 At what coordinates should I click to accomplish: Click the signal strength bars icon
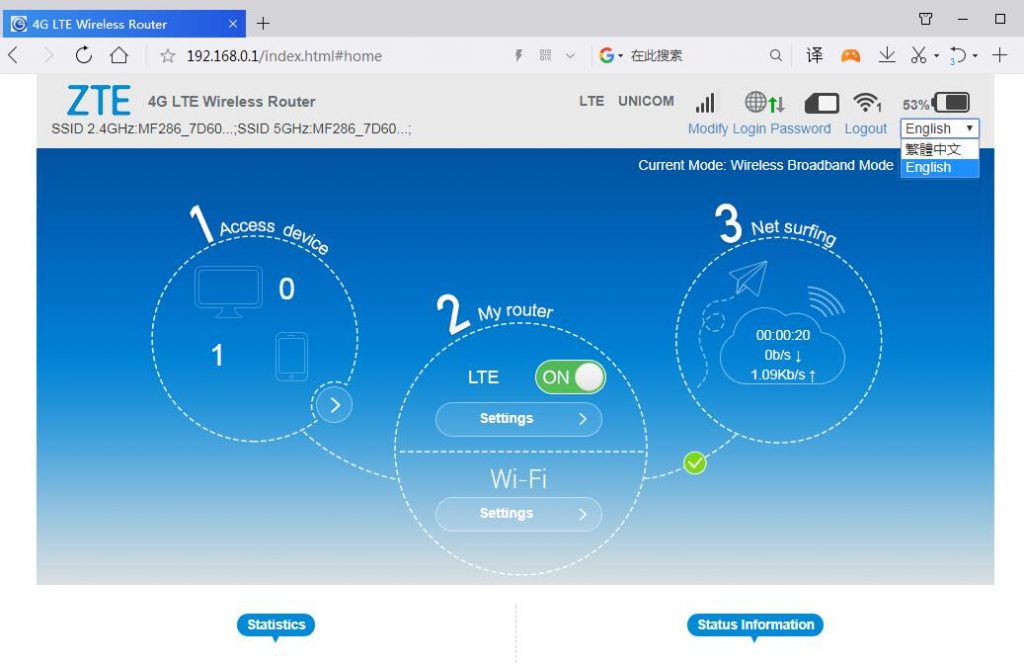[x=705, y=101]
